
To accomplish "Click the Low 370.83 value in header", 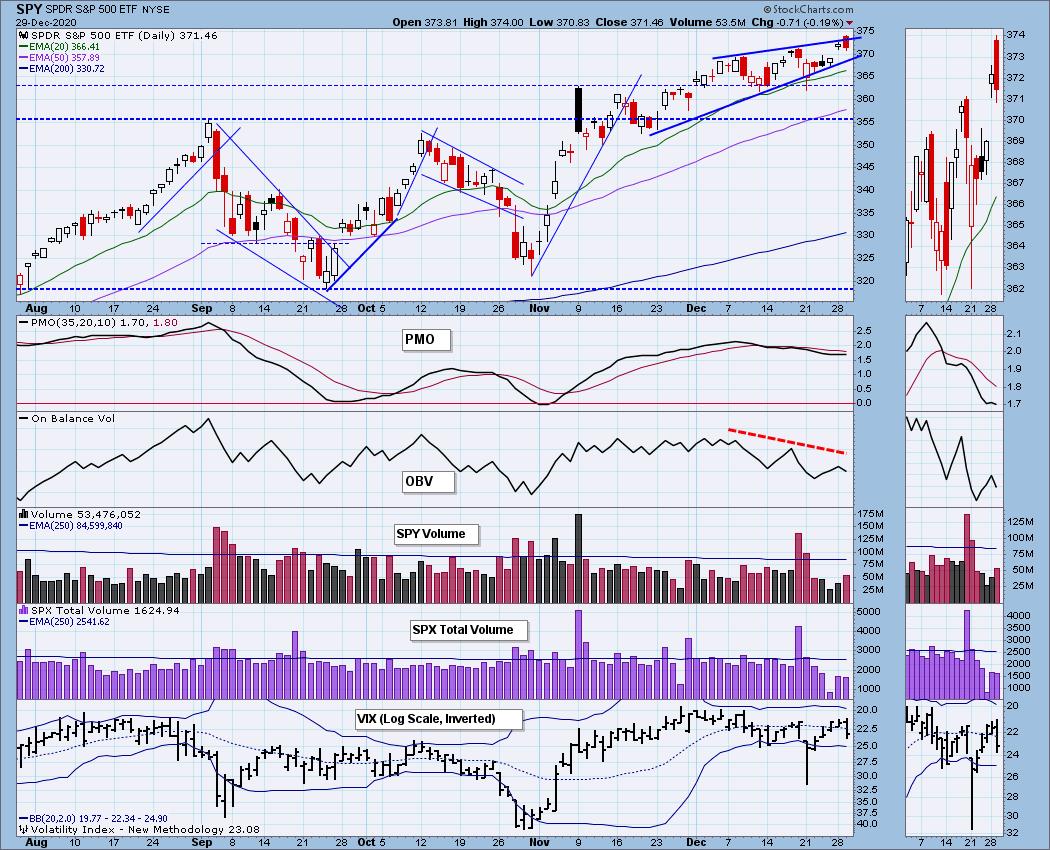I will [559, 22].
